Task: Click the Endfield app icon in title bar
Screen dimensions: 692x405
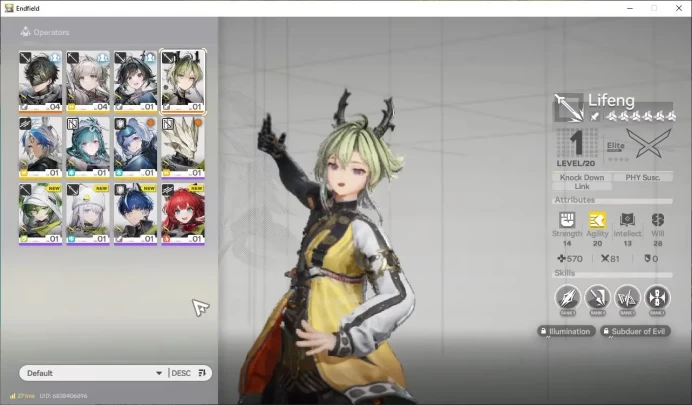Action: click(x=9, y=8)
